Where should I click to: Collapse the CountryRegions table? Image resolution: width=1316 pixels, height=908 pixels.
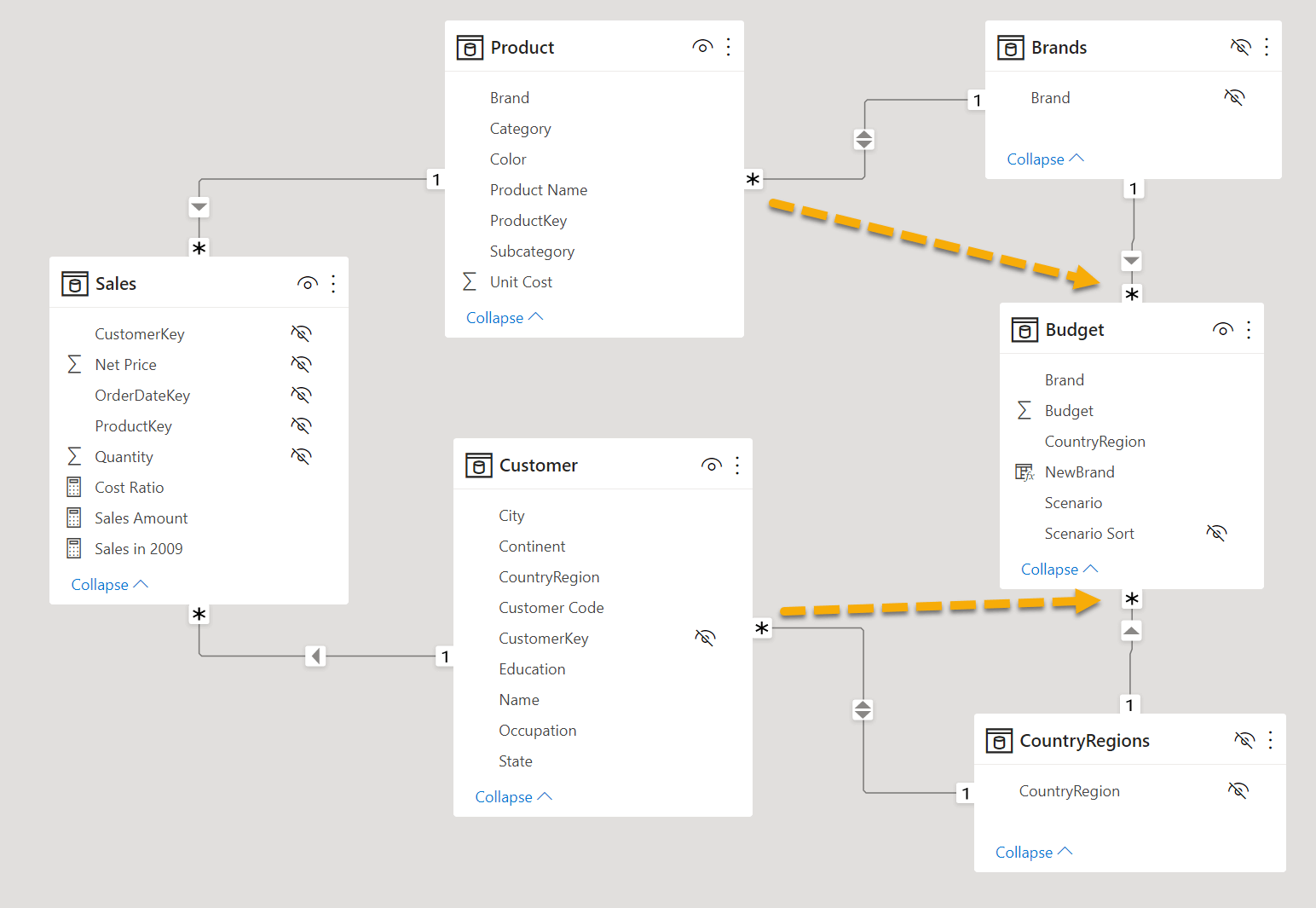[1034, 852]
